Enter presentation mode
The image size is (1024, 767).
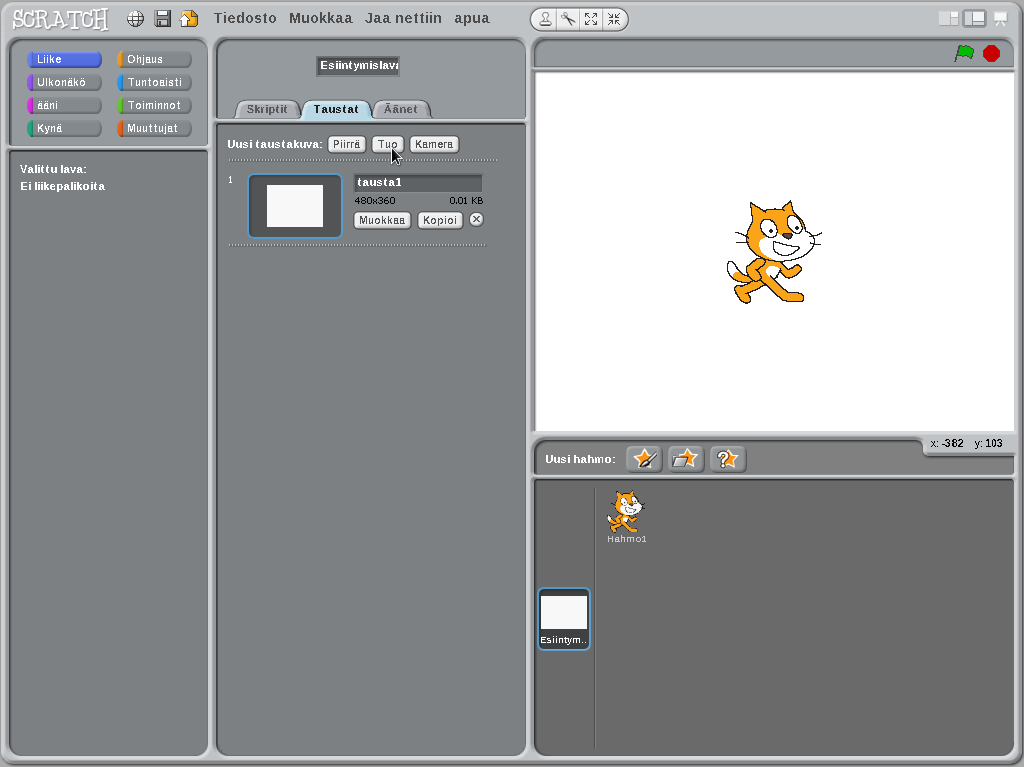pos(1000,19)
